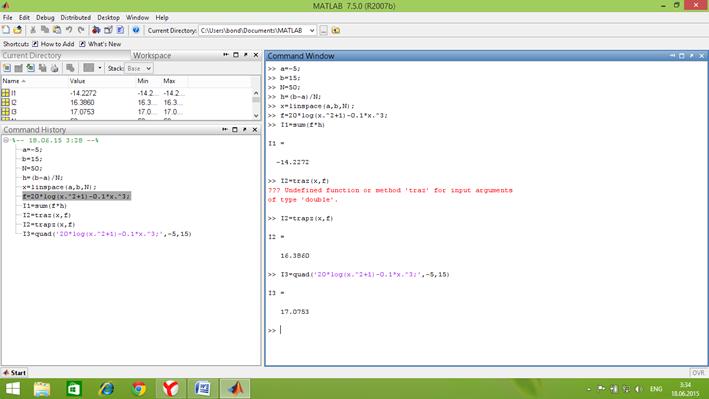
Task: Open MATLAB Help blue question icon
Action: point(136,30)
